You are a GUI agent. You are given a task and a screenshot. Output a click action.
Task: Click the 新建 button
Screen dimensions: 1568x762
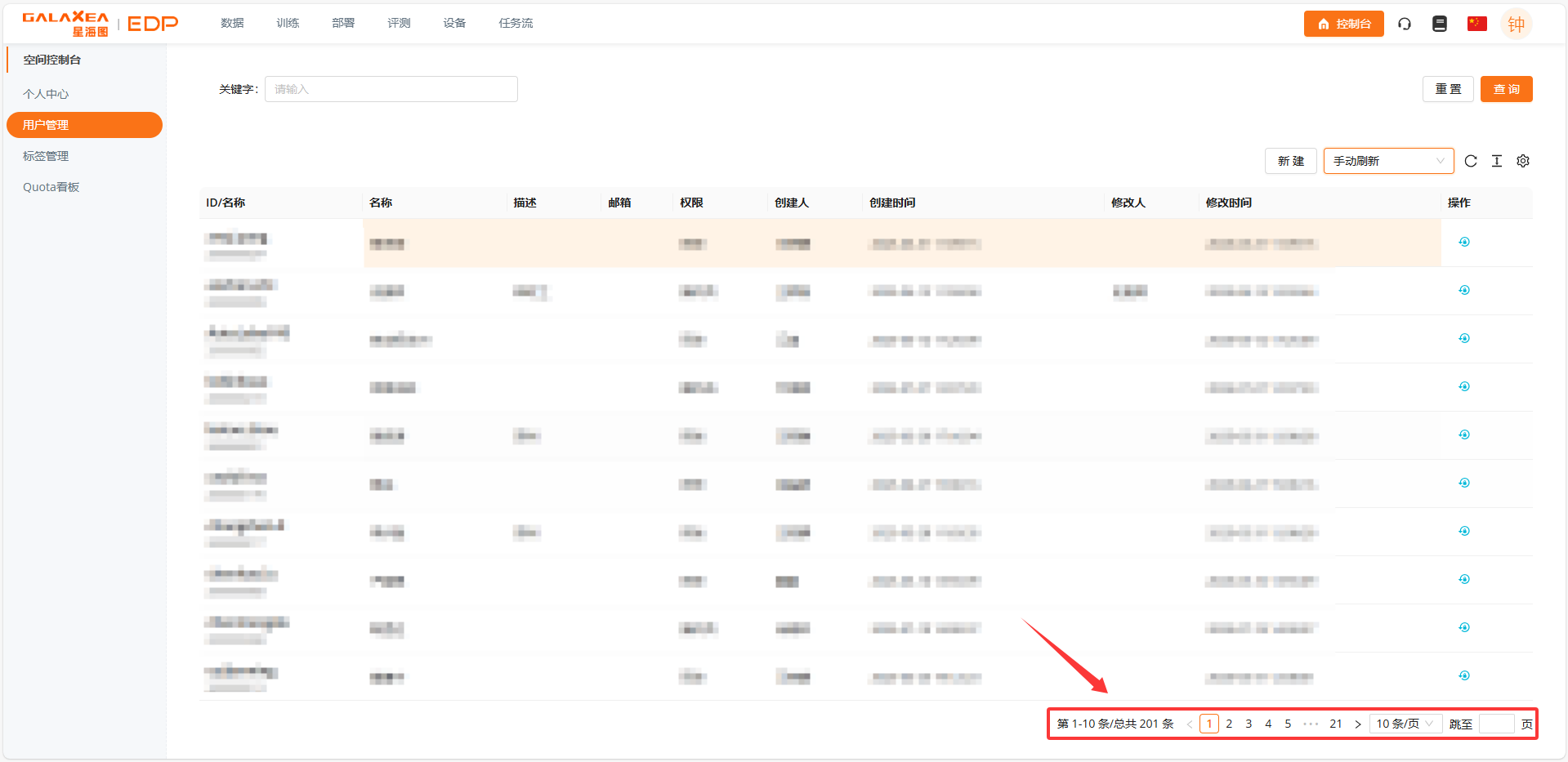(x=1290, y=161)
